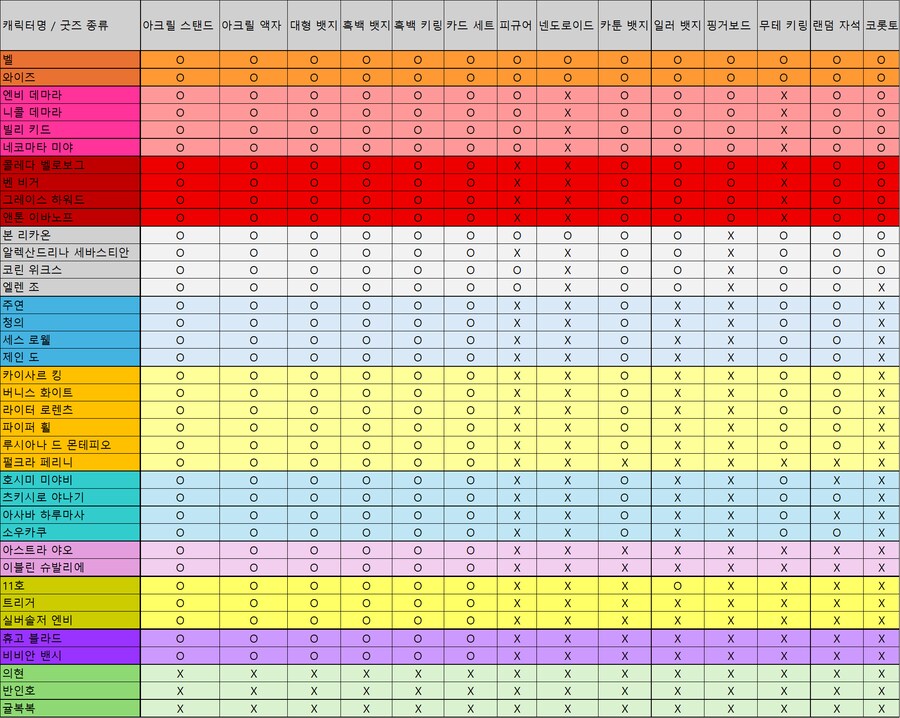Click the 흑백 키링 column header

tap(418, 25)
